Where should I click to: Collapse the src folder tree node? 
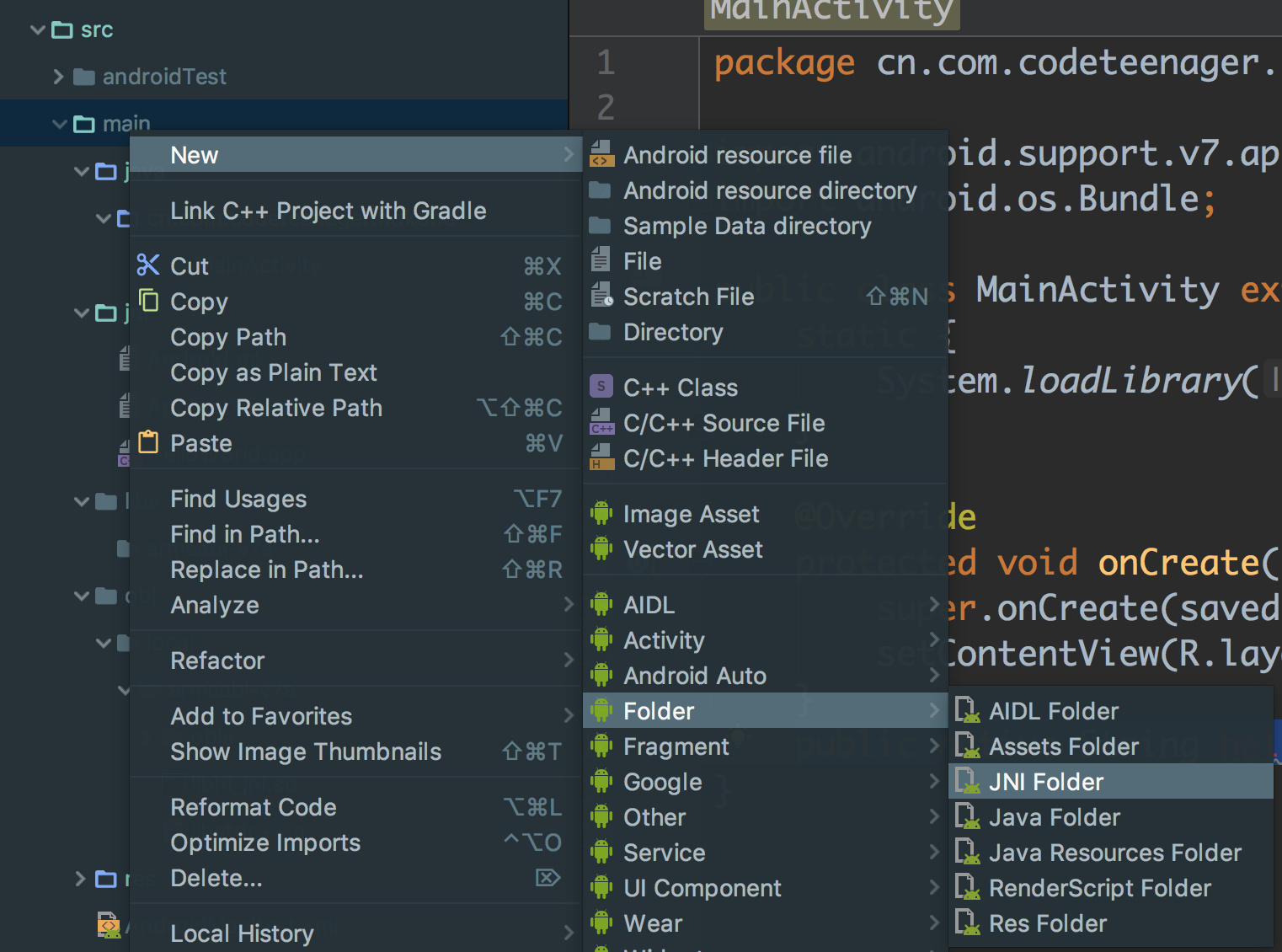point(38,30)
